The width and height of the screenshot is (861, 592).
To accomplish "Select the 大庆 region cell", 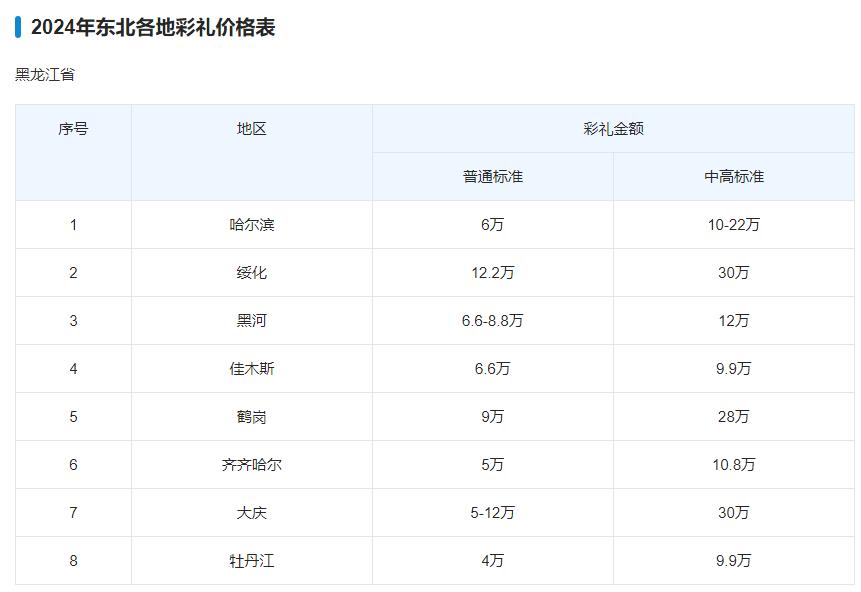I will (x=252, y=513).
